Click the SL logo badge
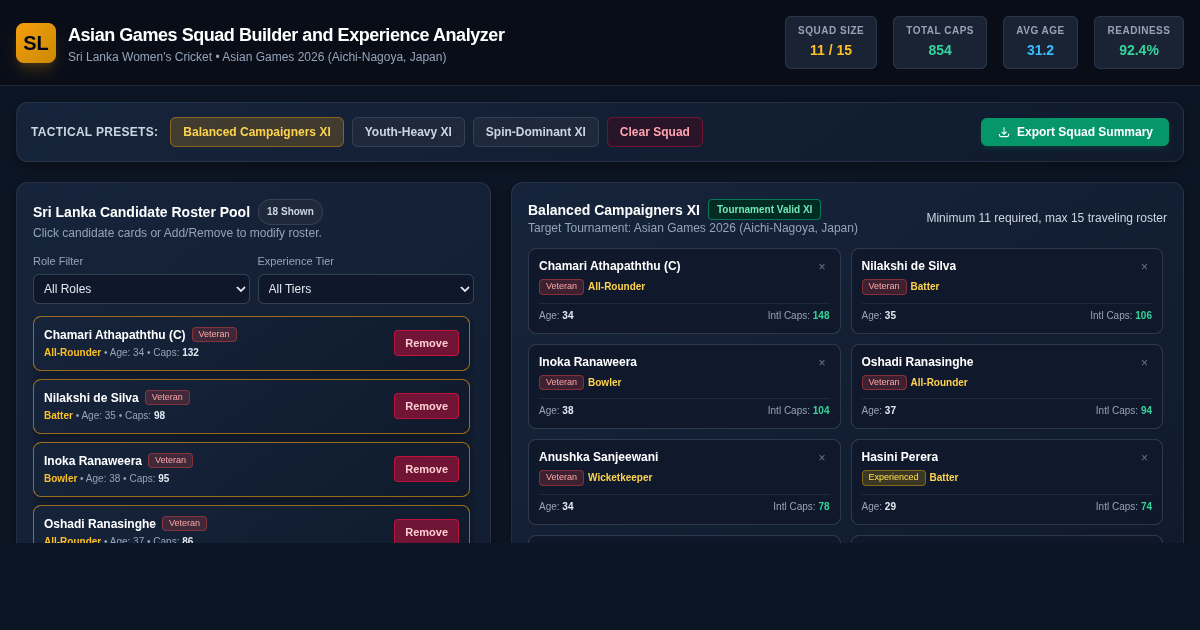This screenshot has width=1200, height=630. [x=36, y=43]
